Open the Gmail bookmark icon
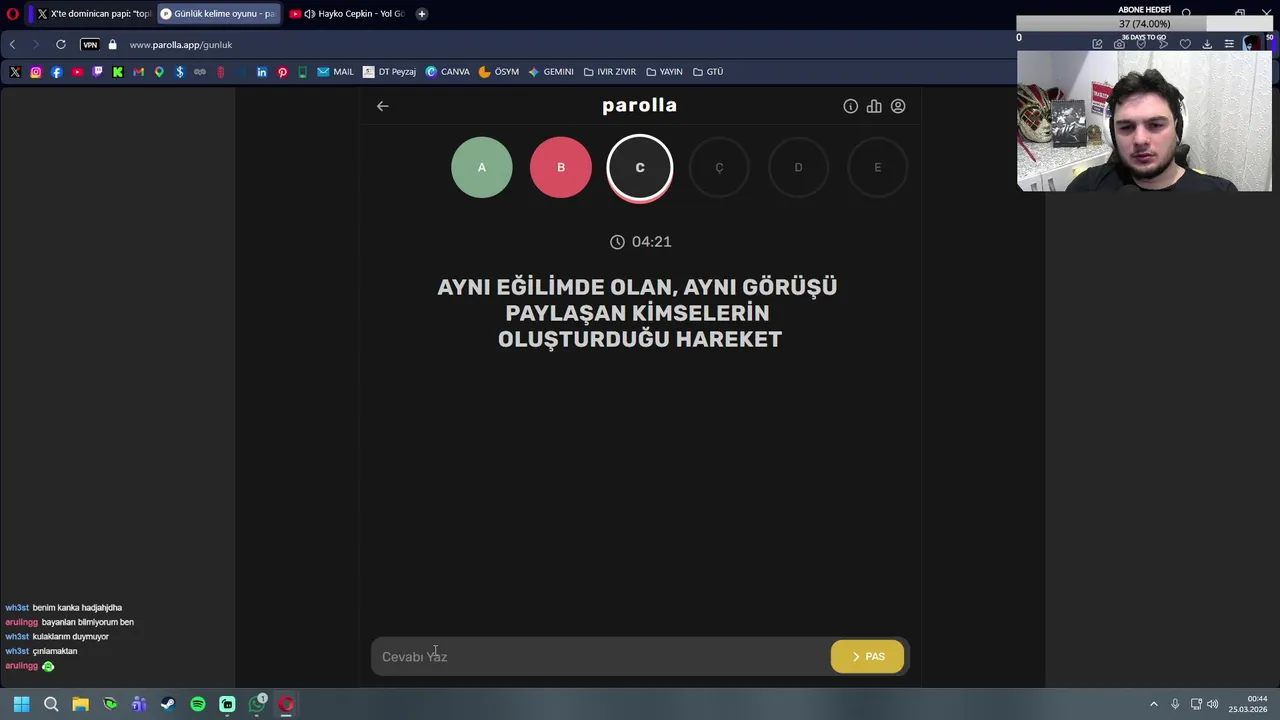The image size is (1280, 720). click(138, 72)
